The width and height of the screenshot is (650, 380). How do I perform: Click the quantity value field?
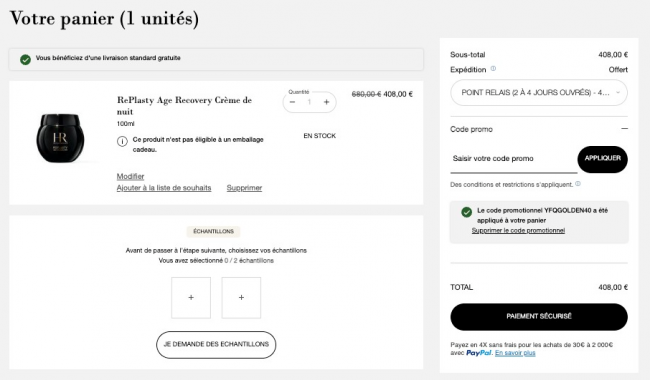tap(309, 102)
